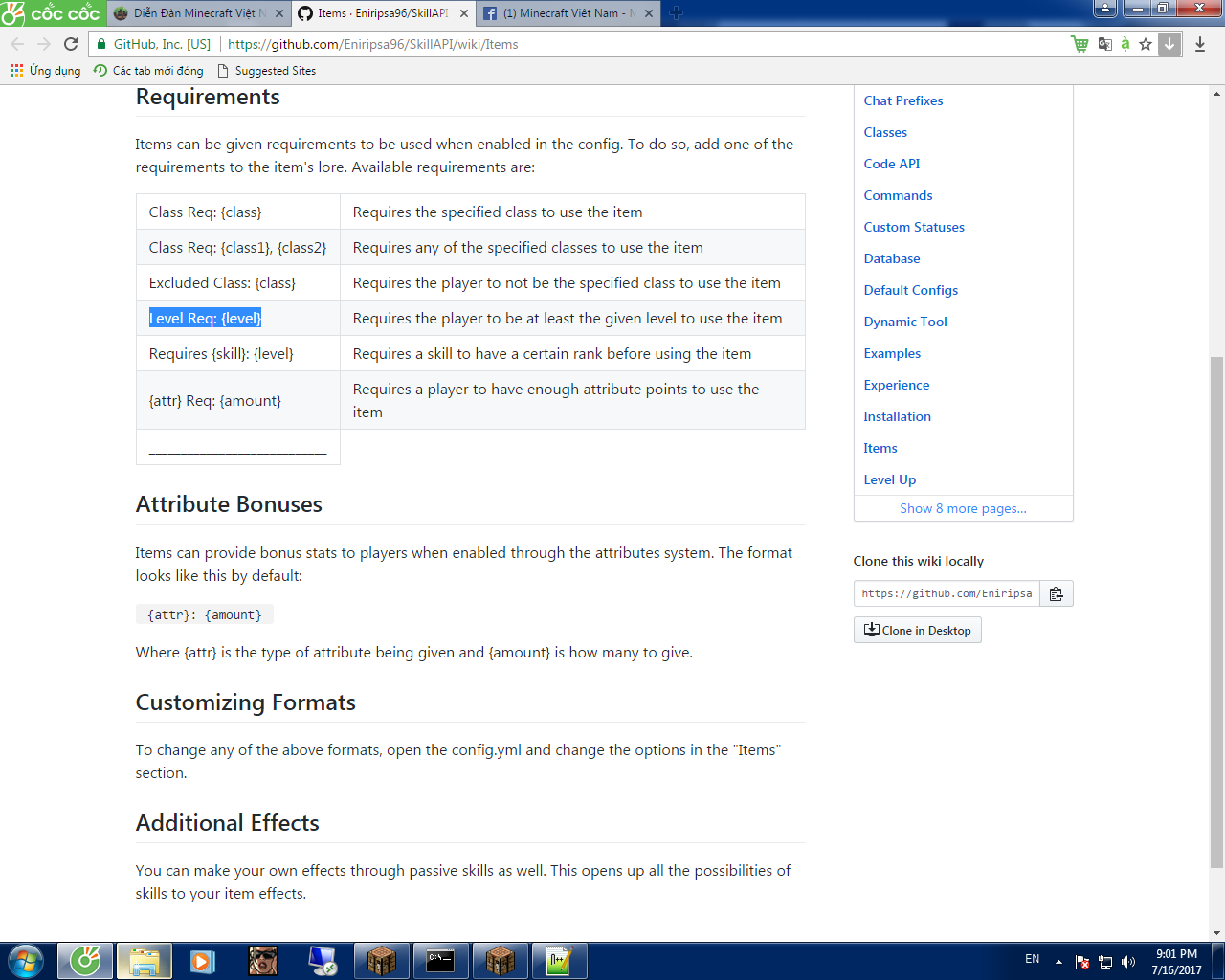The width and height of the screenshot is (1225, 980).
Task: Open the first Minecraft crafting table taskbar icon
Action: pyautogui.click(x=382, y=961)
